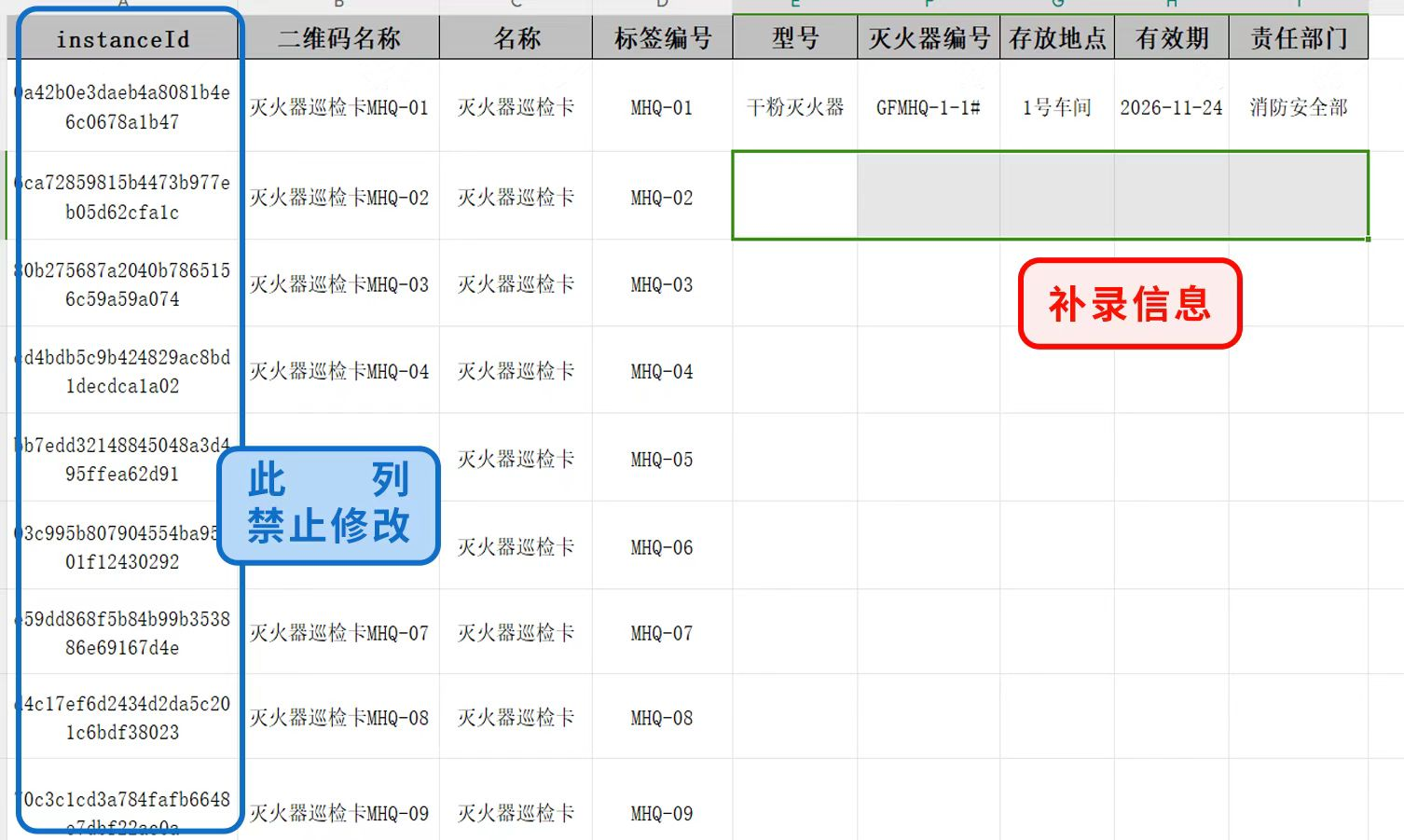Select the 2026-11-24 date cell

pos(1171,107)
